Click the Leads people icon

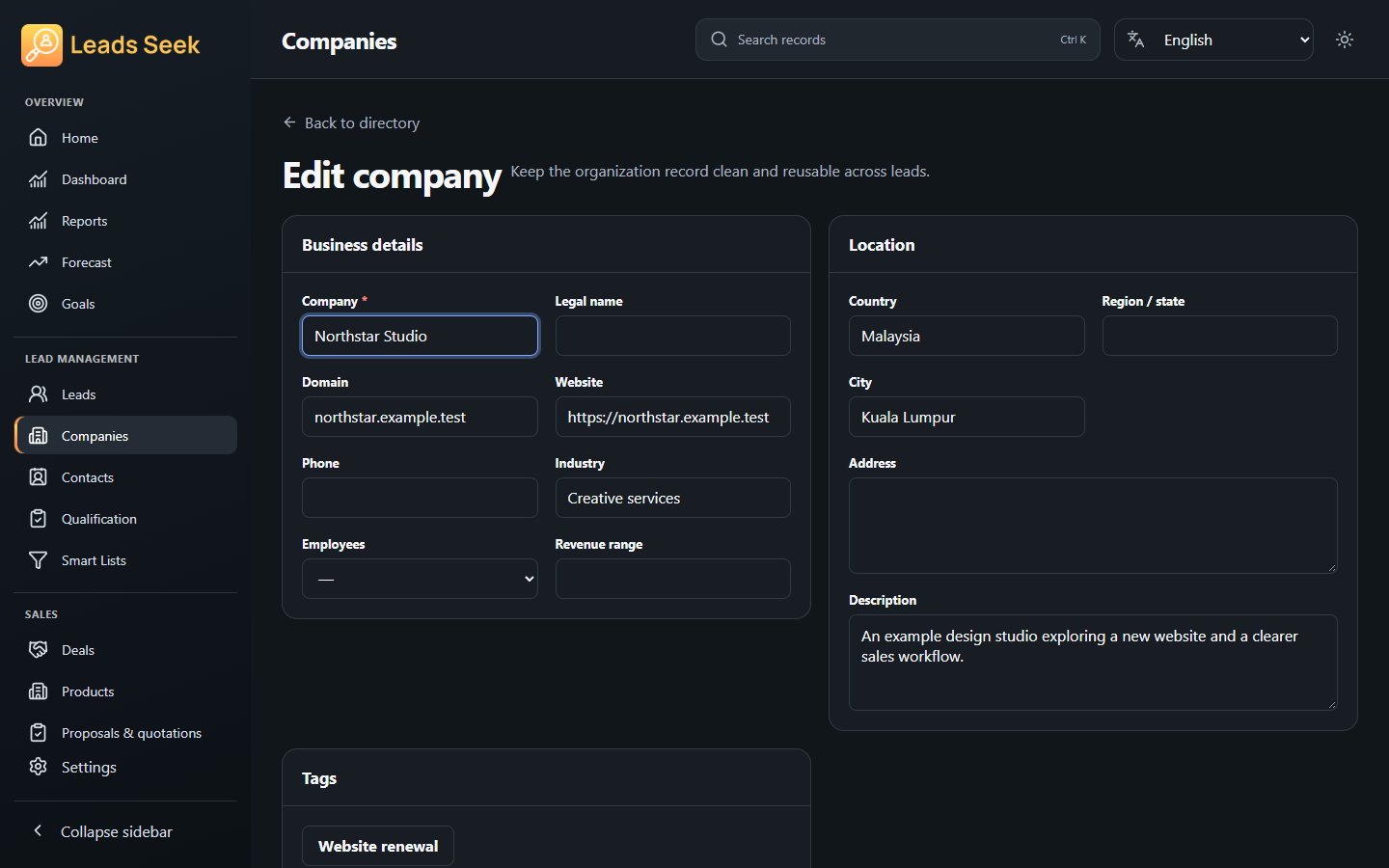[38, 394]
